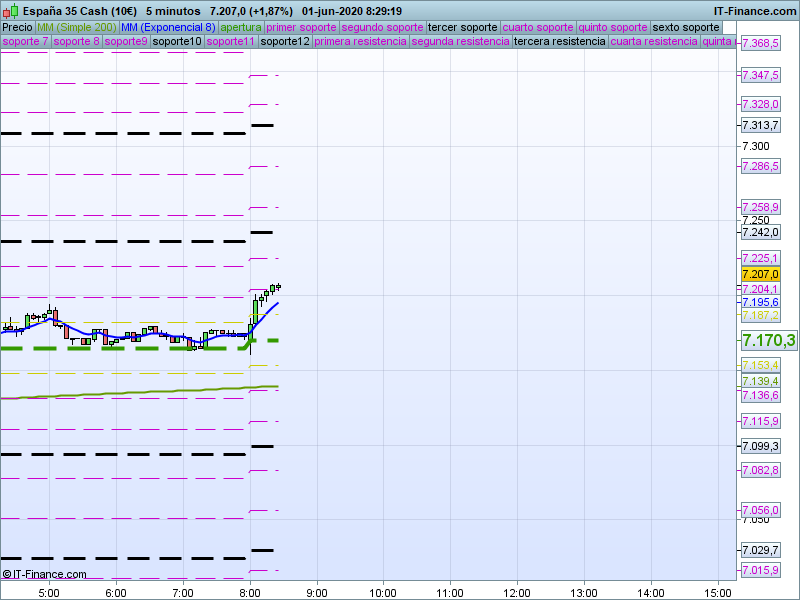Image resolution: width=800 pixels, height=600 pixels.
Task: Click the 12:00 time axis marker
Action: (517, 592)
